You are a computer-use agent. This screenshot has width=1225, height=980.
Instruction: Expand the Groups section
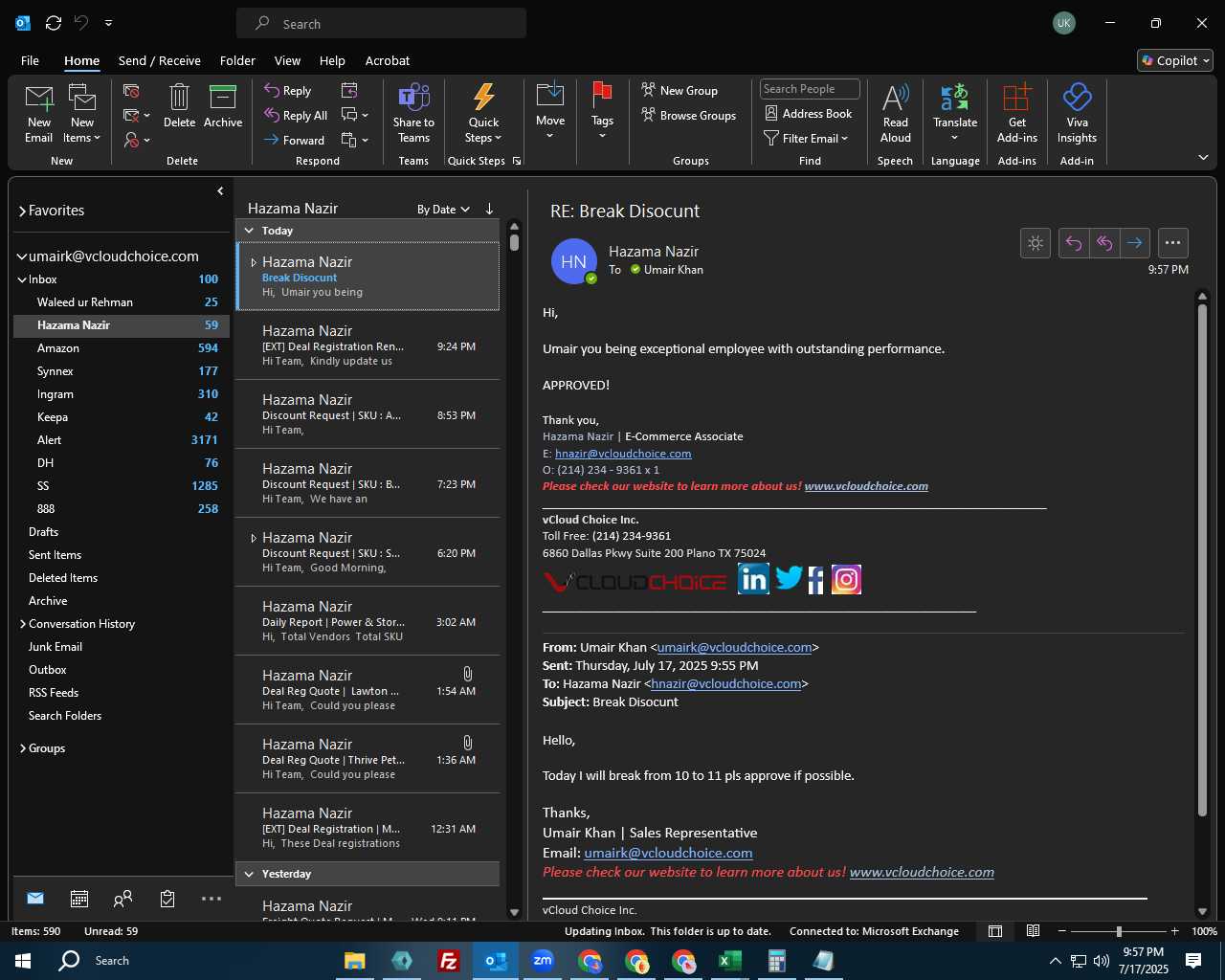pyautogui.click(x=22, y=748)
